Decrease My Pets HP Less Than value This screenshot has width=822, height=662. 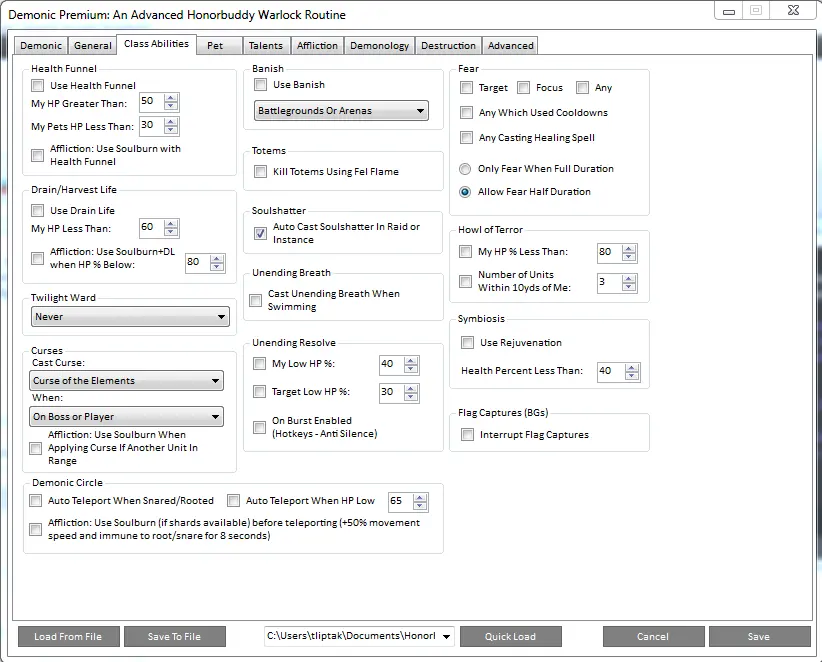click(x=171, y=130)
